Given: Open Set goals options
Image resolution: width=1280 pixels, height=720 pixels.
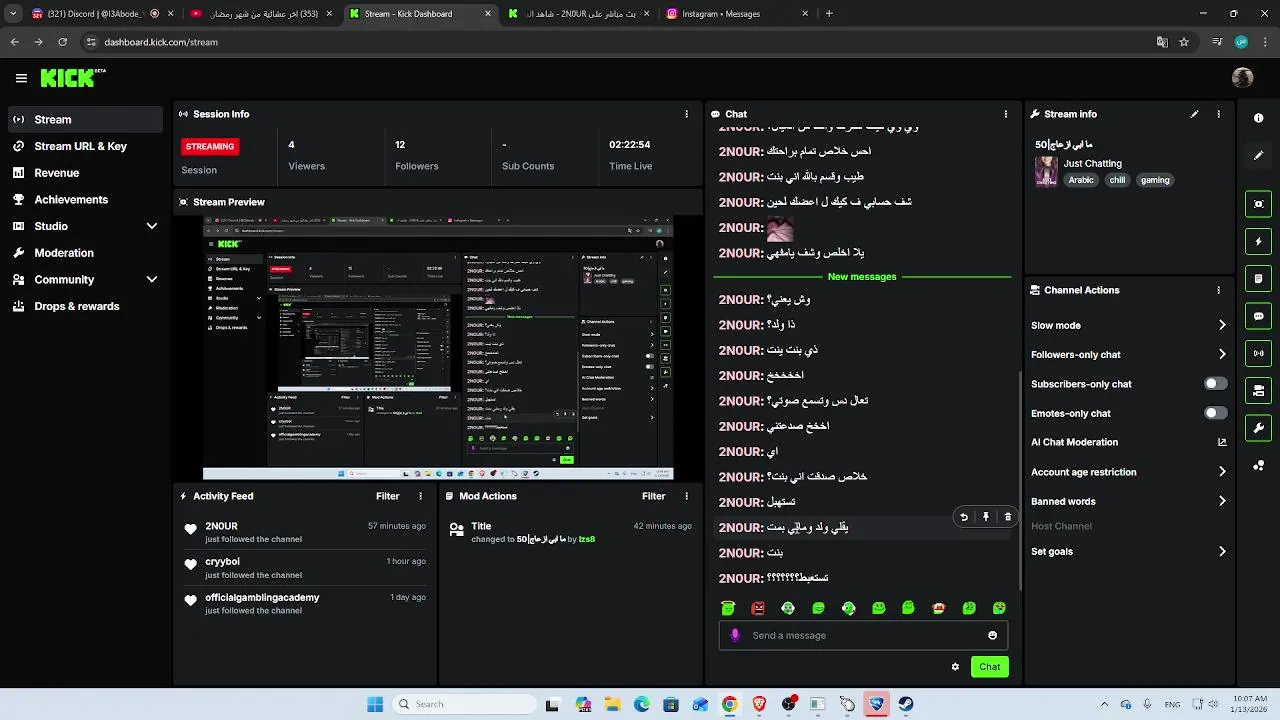Looking at the screenshot, I should 1128,551.
